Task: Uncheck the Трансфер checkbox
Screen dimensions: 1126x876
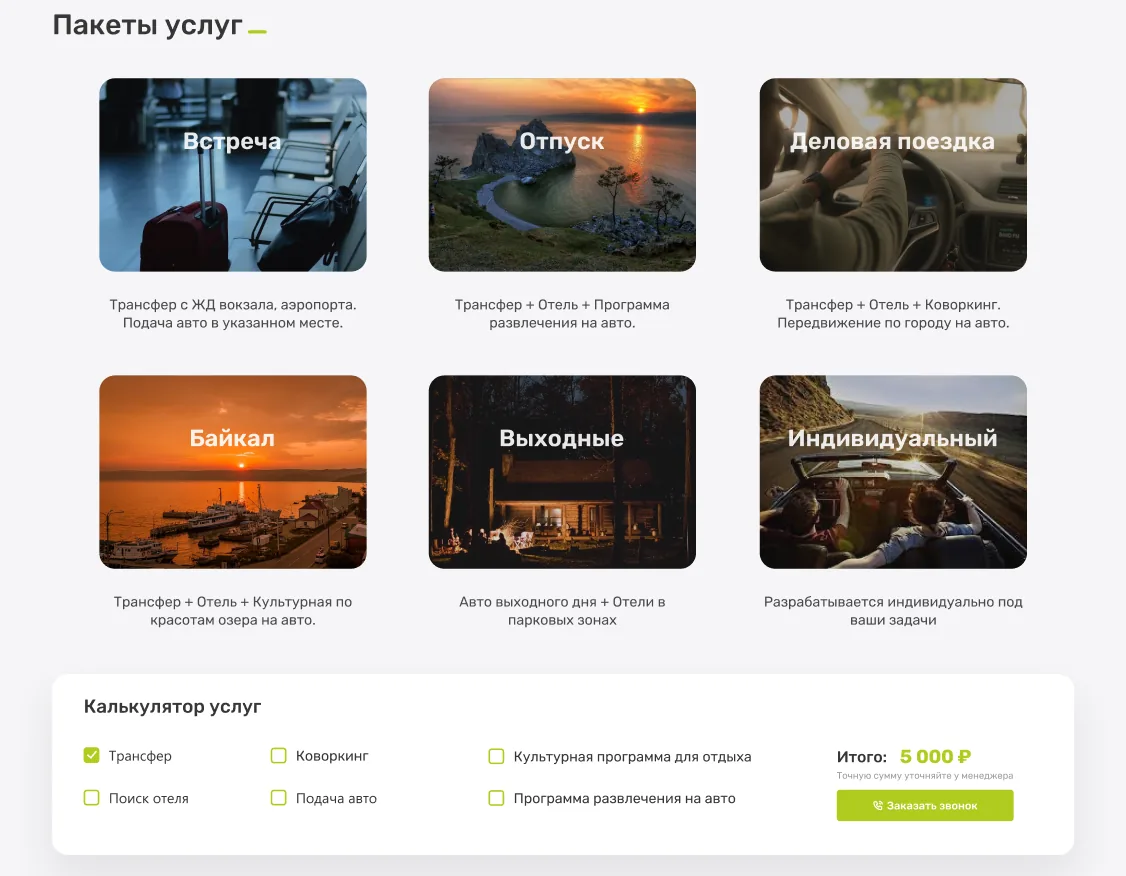Action: click(x=91, y=755)
